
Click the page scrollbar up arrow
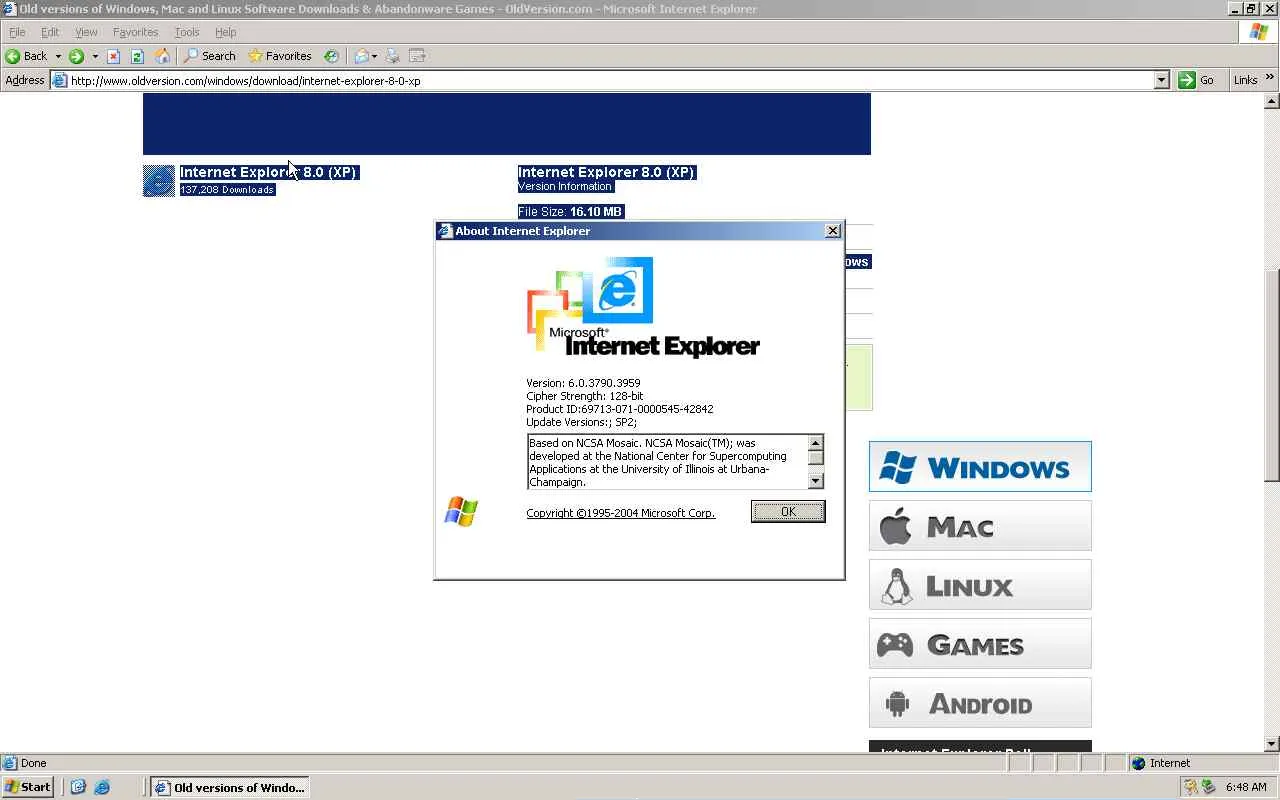[x=1272, y=101]
